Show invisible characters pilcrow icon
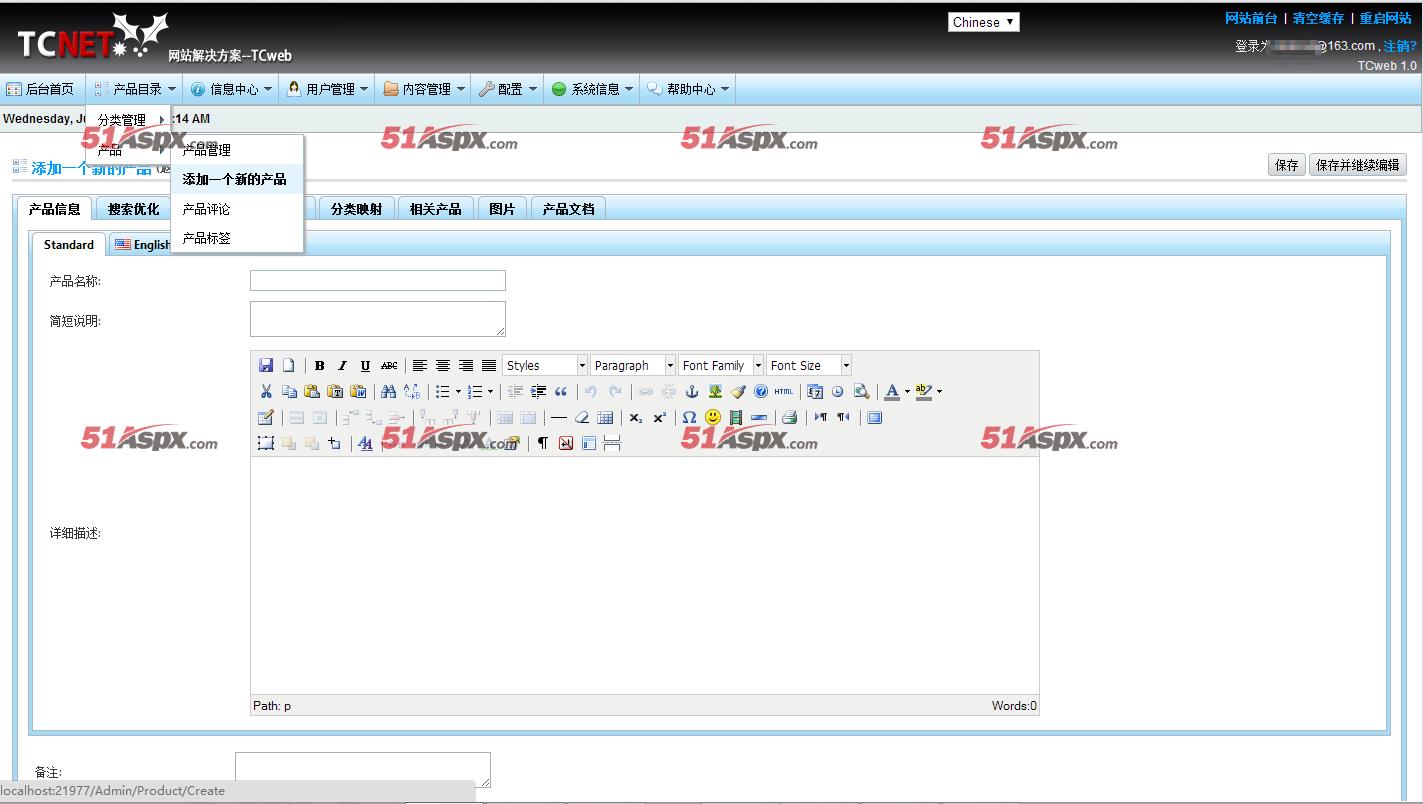 tap(543, 443)
